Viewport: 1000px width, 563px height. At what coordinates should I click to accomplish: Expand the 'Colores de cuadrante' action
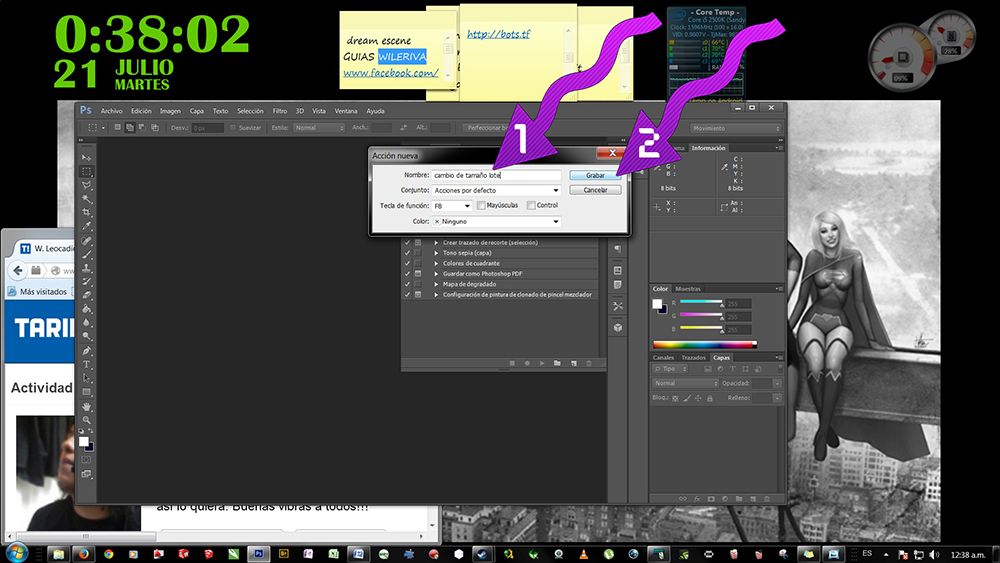(x=436, y=263)
